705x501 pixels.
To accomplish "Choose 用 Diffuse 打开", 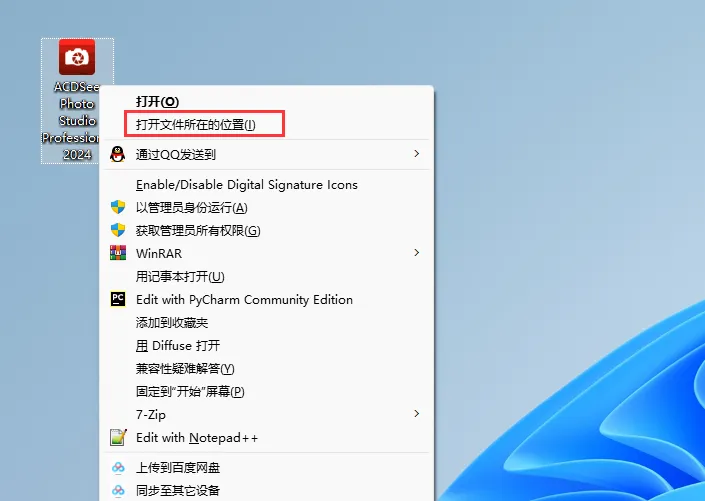I will (x=267, y=345).
